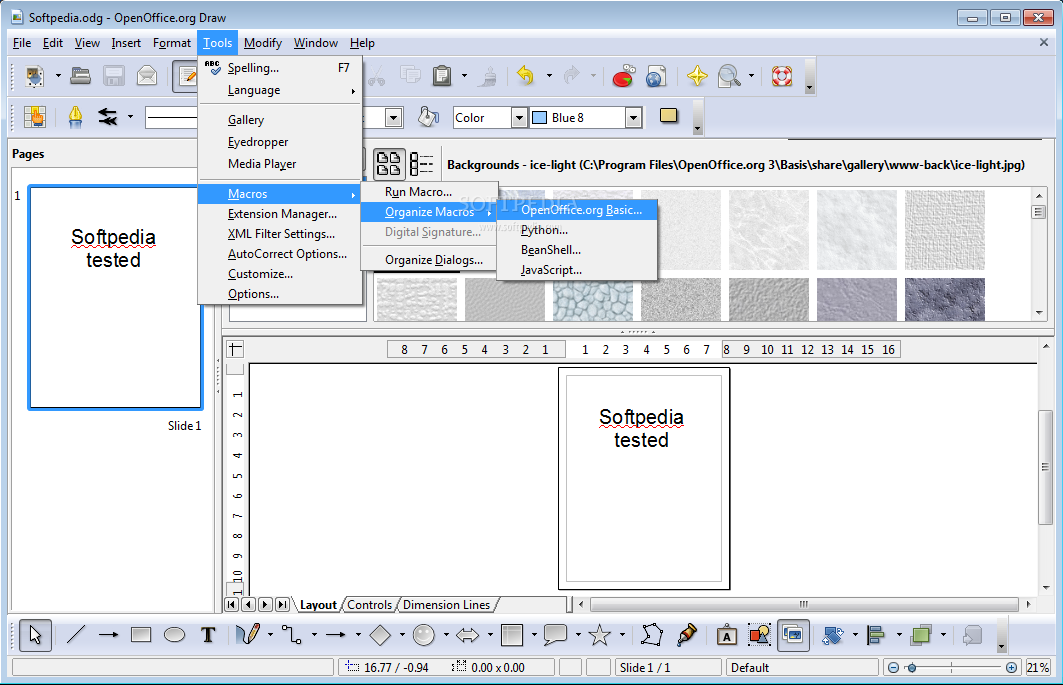Click the Blue 8 color swatch
The image size is (1063, 685).
click(x=540, y=118)
